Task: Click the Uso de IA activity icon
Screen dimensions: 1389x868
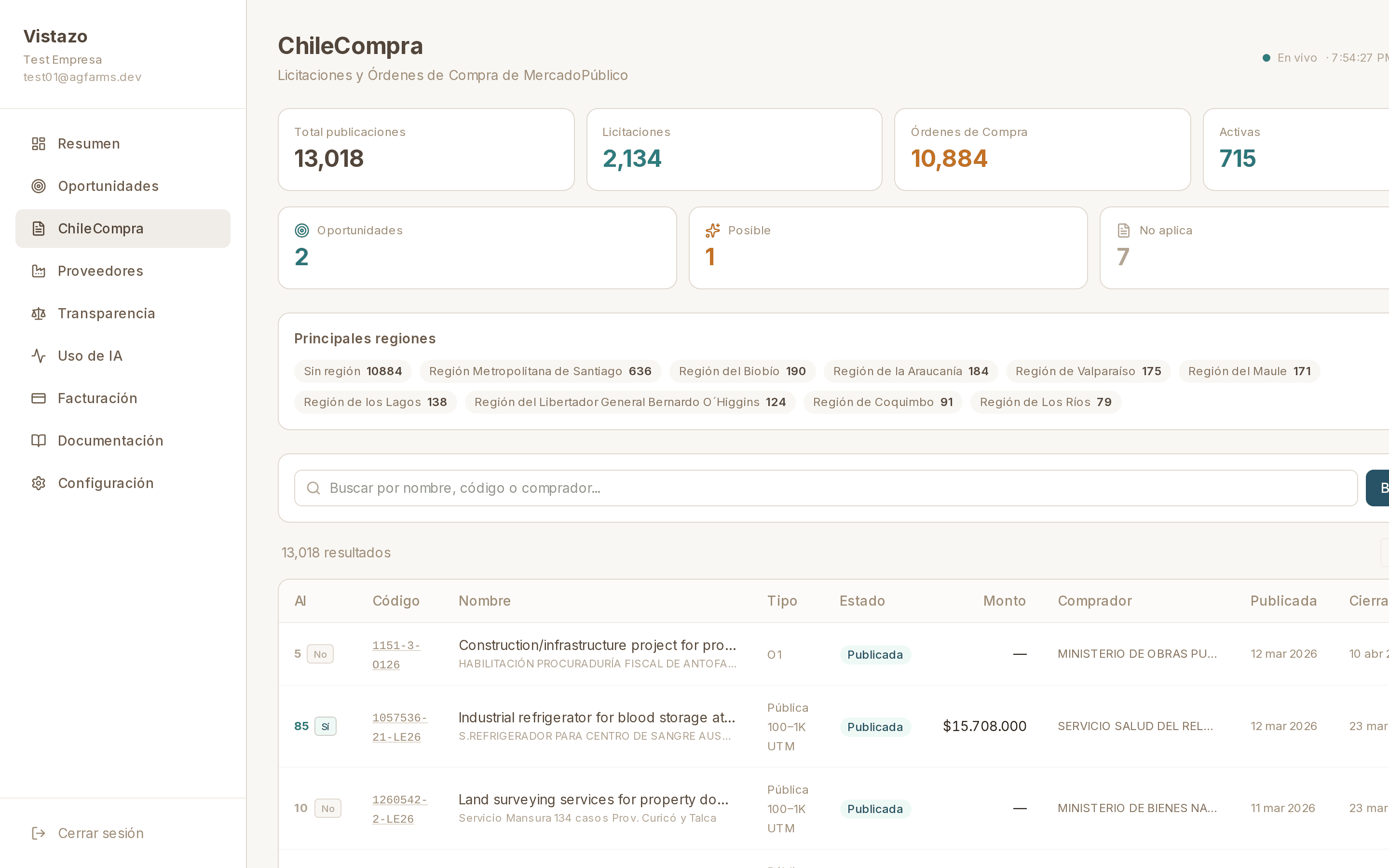Action: click(x=38, y=355)
